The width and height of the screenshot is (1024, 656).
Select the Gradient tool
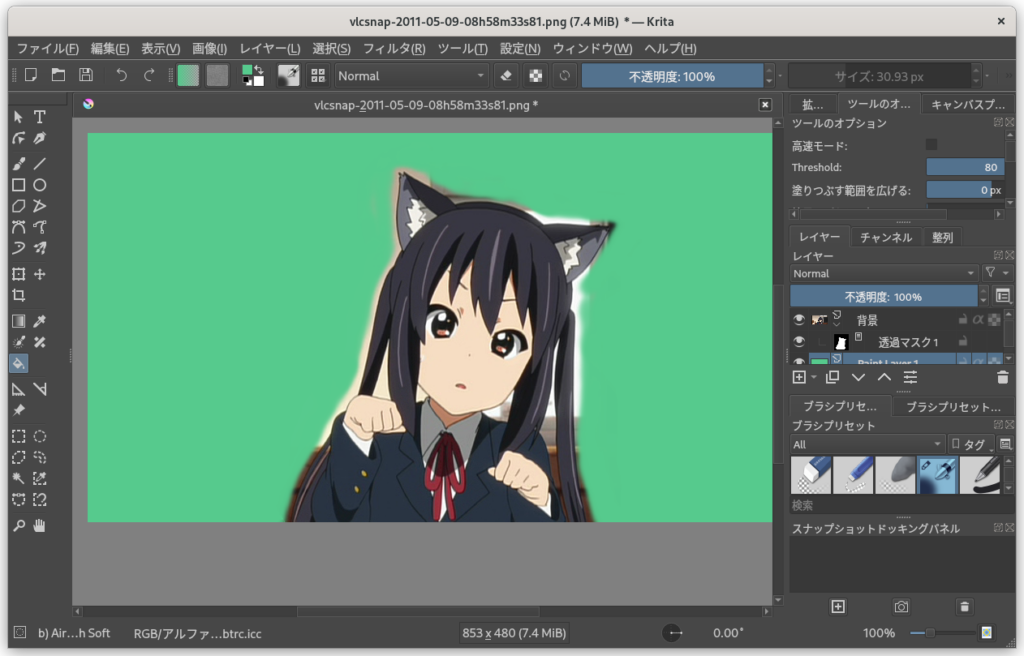click(18, 321)
